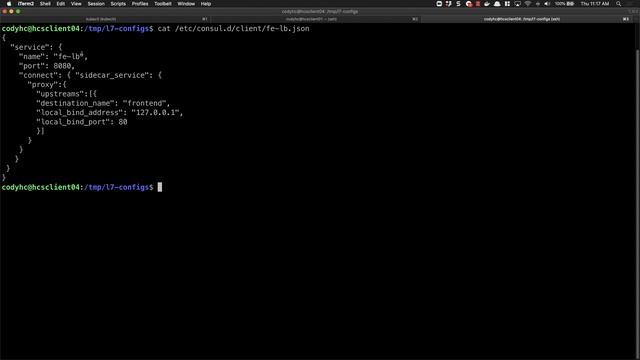Click the red circular menu bar icon
640x360 pixels.
pyautogui.click(x=469, y=4)
